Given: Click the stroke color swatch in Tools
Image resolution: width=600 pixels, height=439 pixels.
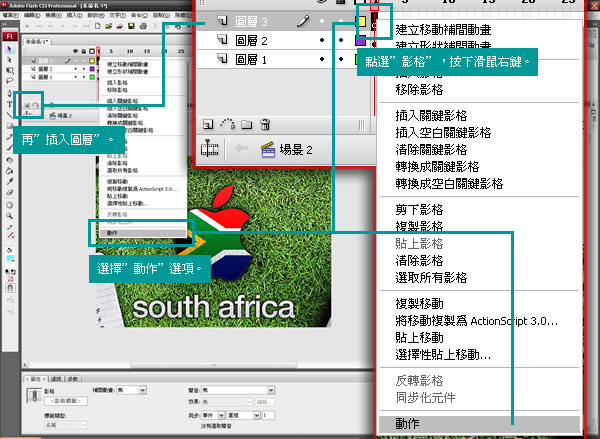Looking at the screenshot, I should tap(10, 235).
